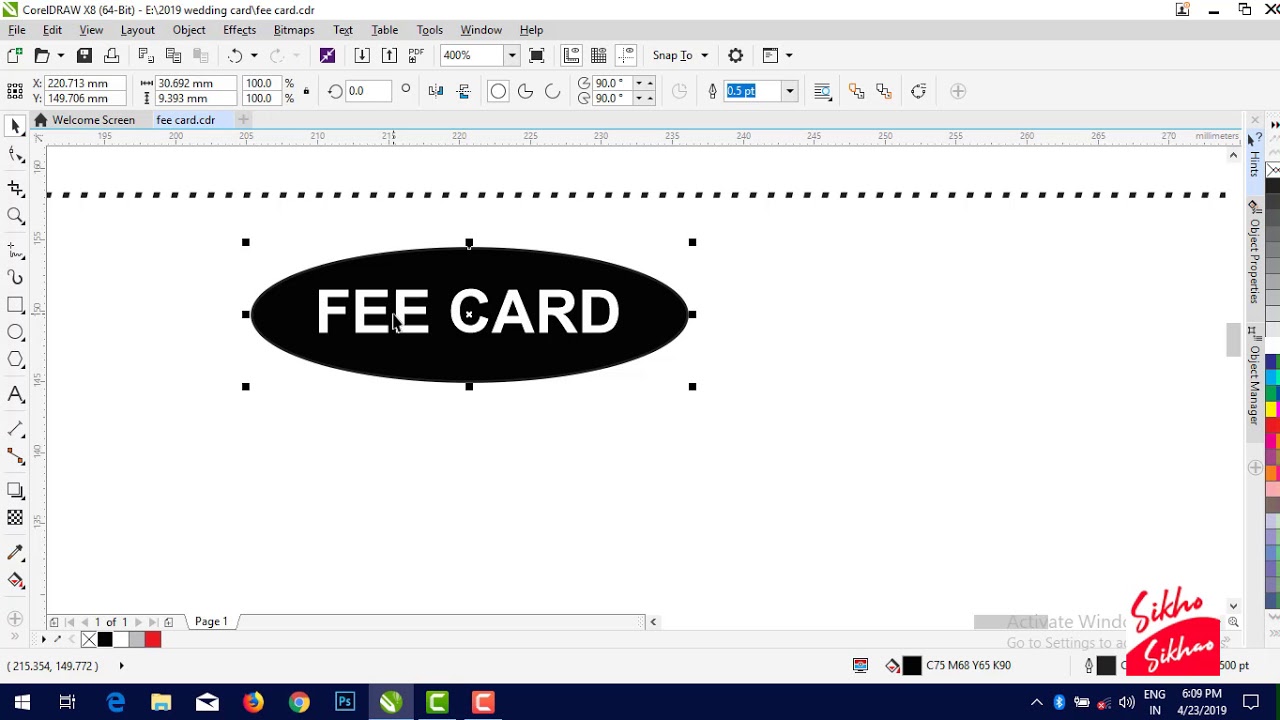Screen dimensions: 1280x720
Task: Switch to the Welcome Screen tab
Action: click(85, 120)
